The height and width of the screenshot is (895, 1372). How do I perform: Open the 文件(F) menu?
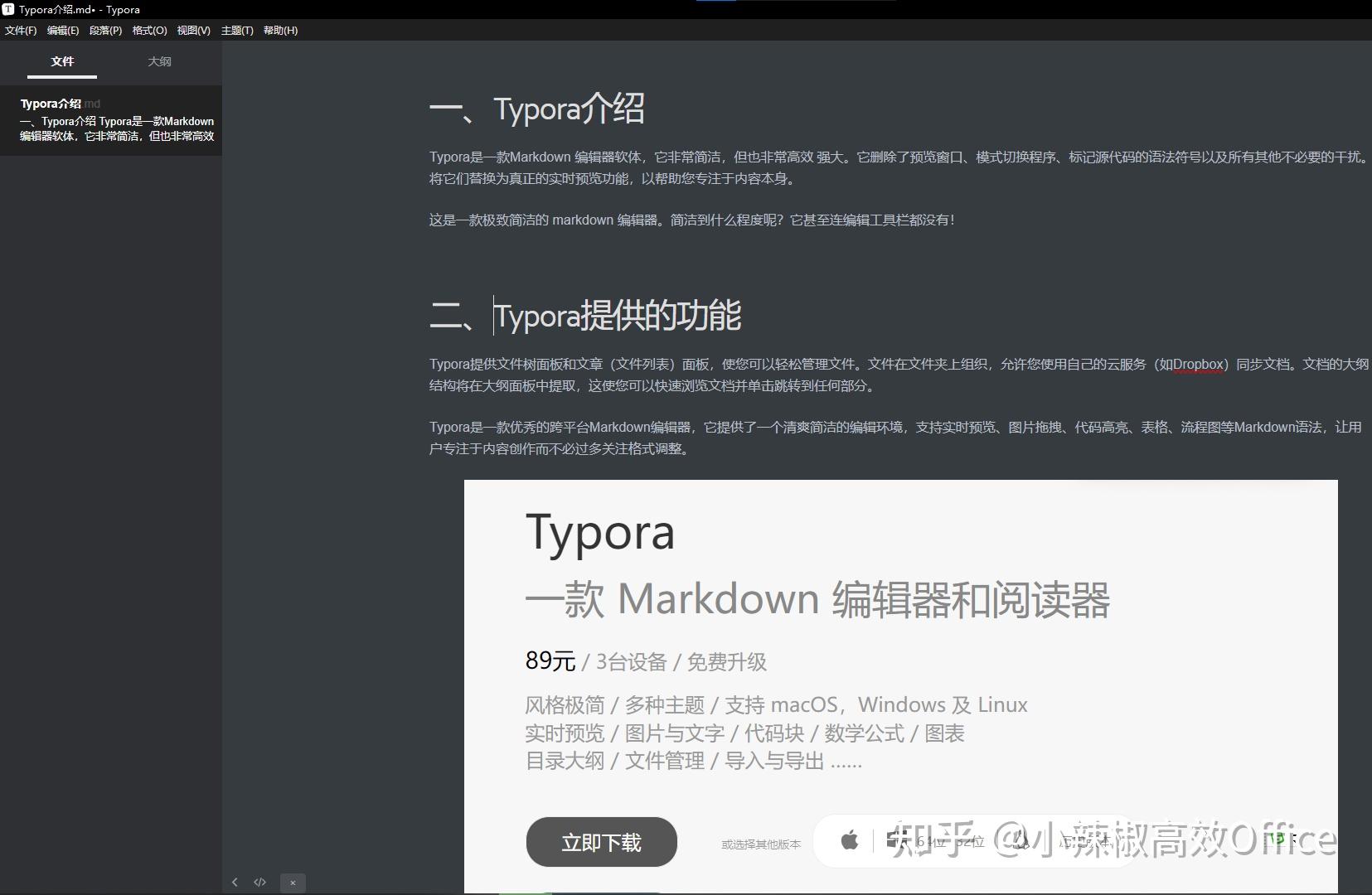(21, 31)
